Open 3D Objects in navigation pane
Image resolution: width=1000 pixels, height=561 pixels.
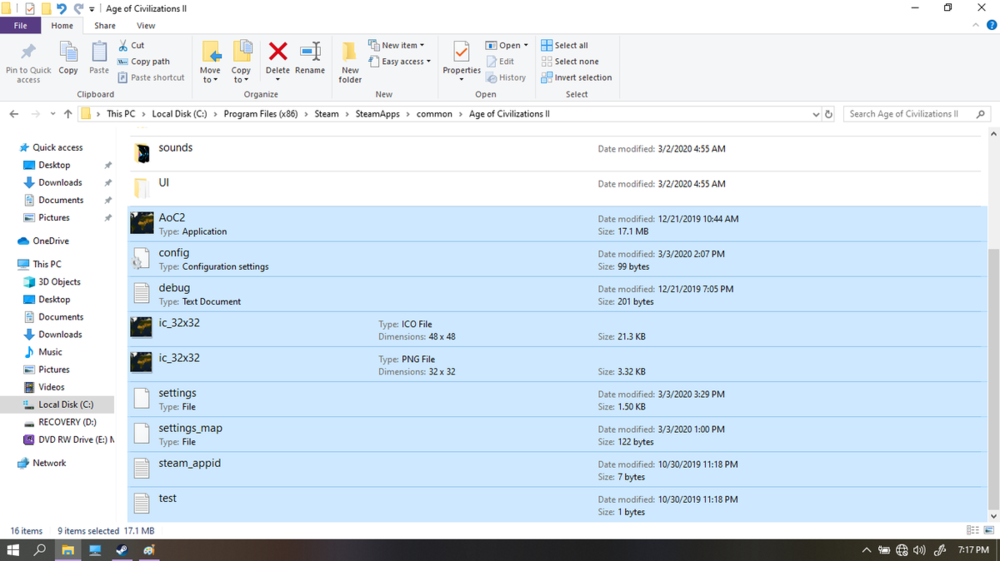(x=59, y=282)
